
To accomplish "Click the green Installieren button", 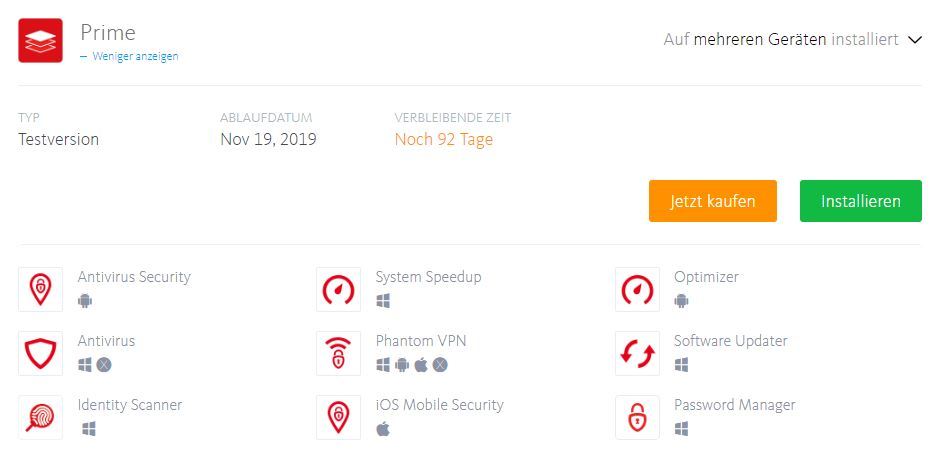I will [x=860, y=201].
